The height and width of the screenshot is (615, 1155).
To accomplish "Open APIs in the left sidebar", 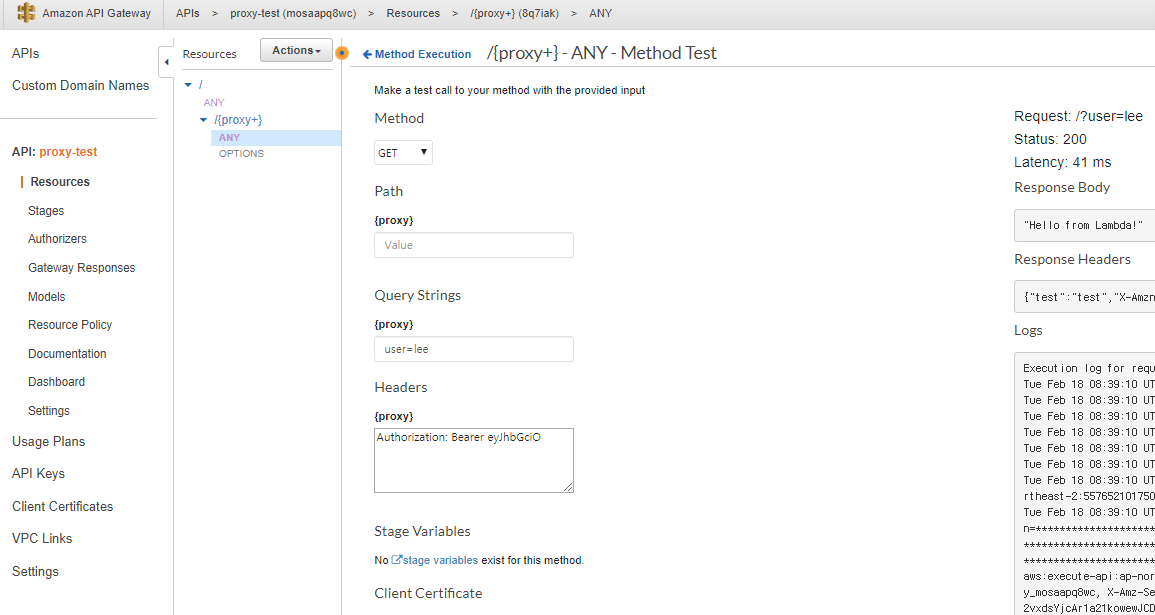I will tap(26, 54).
